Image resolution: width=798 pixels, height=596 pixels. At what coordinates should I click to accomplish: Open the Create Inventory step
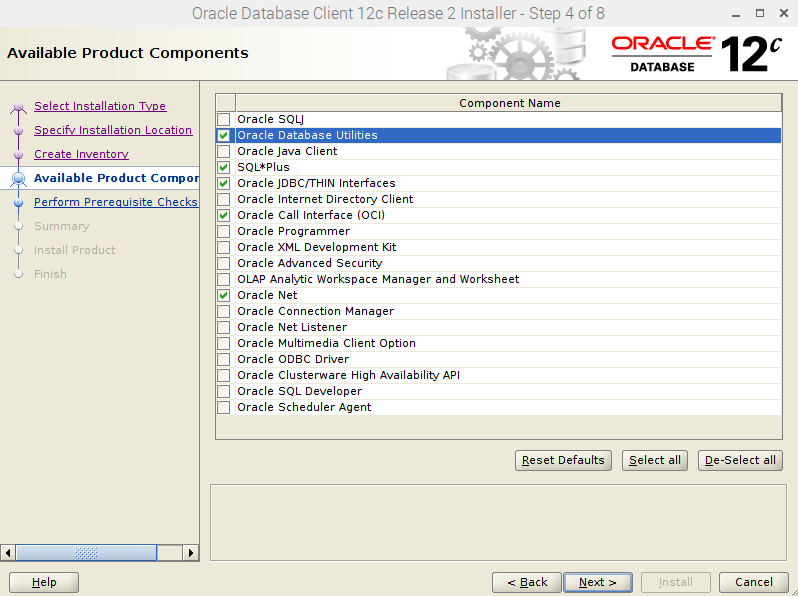click(x=81, y=154)
